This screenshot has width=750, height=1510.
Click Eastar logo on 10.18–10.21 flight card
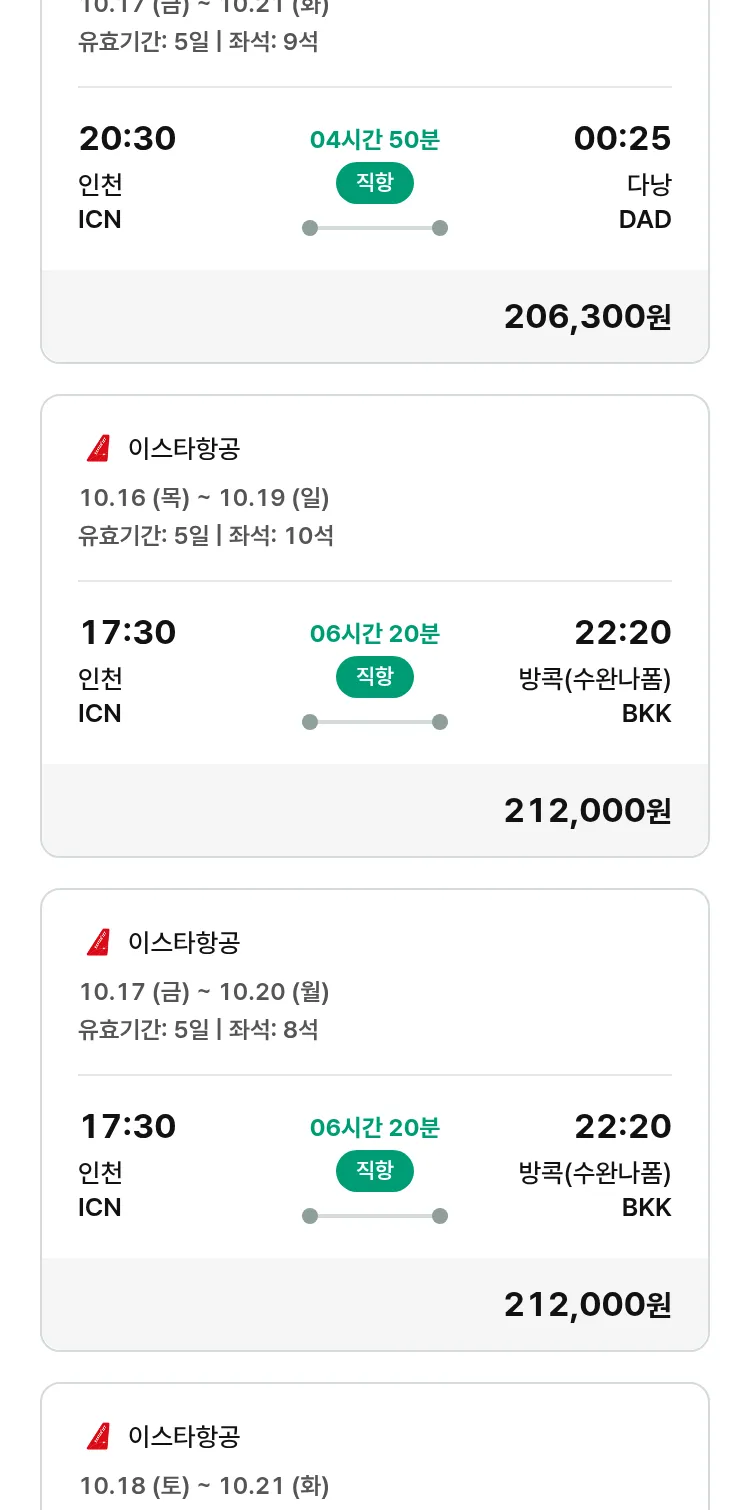[98, 1437]
